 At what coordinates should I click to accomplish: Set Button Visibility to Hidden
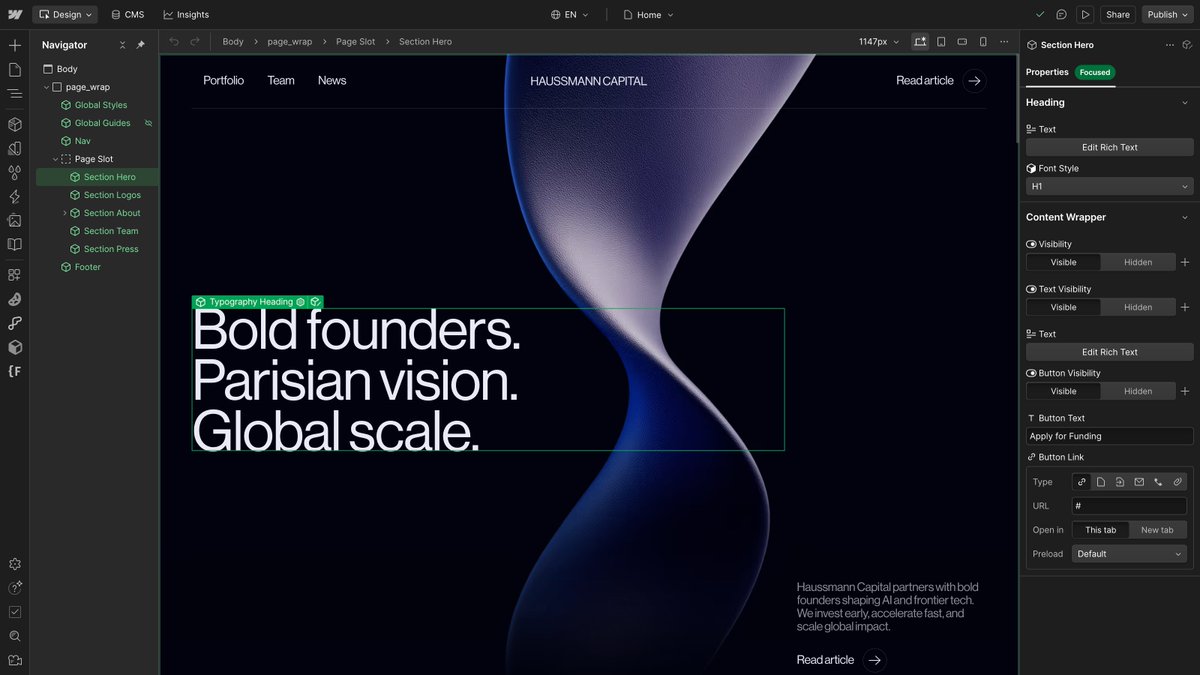point(1138,391)
